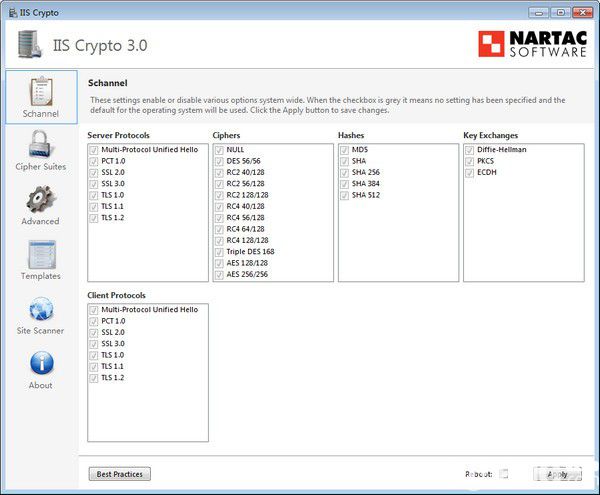
Task: Toggle Client Protocols PCT 1.0 checkbox
Action: click(x=94, y=321)
